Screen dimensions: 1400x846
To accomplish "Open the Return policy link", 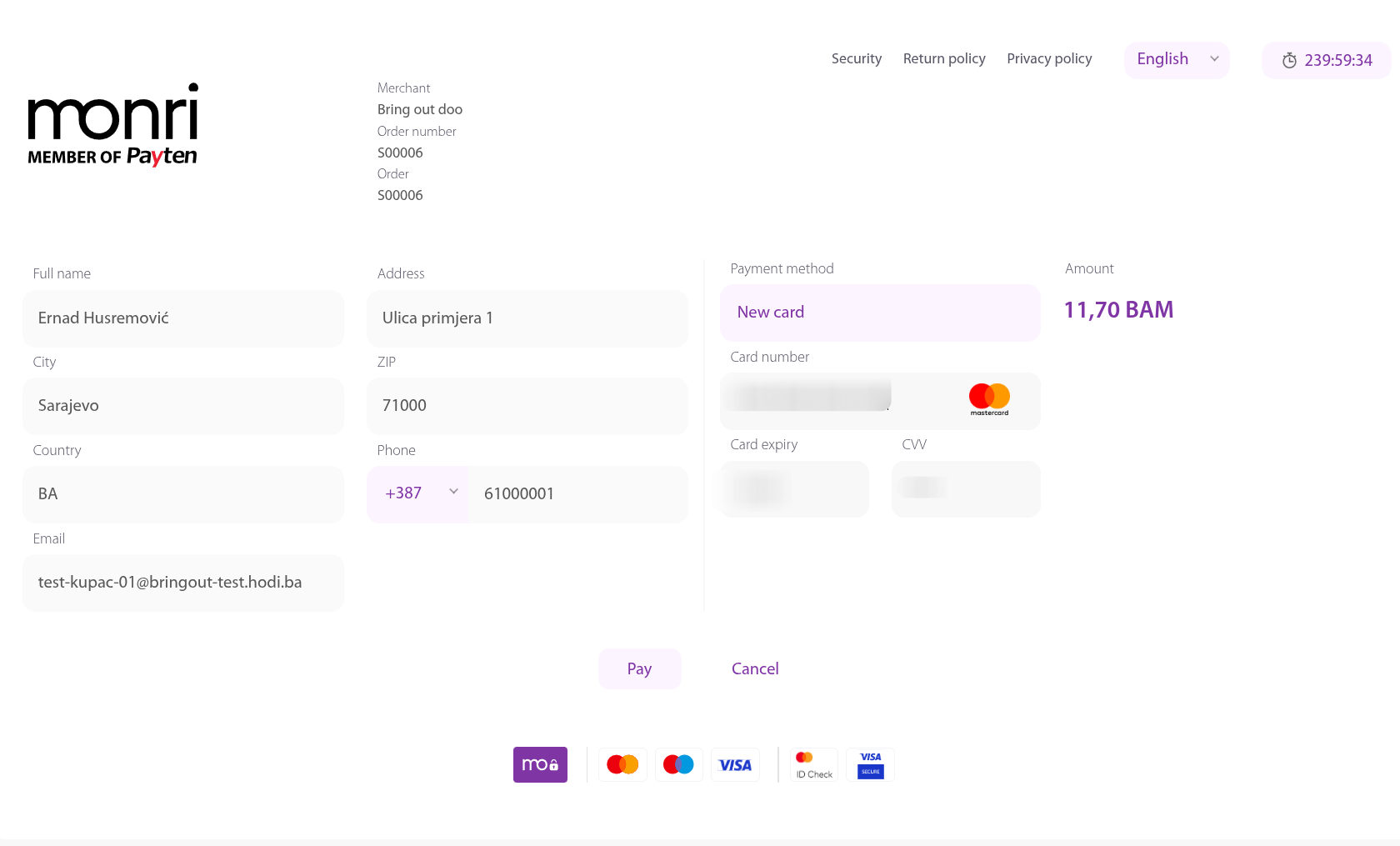I will tap(944, 59).
